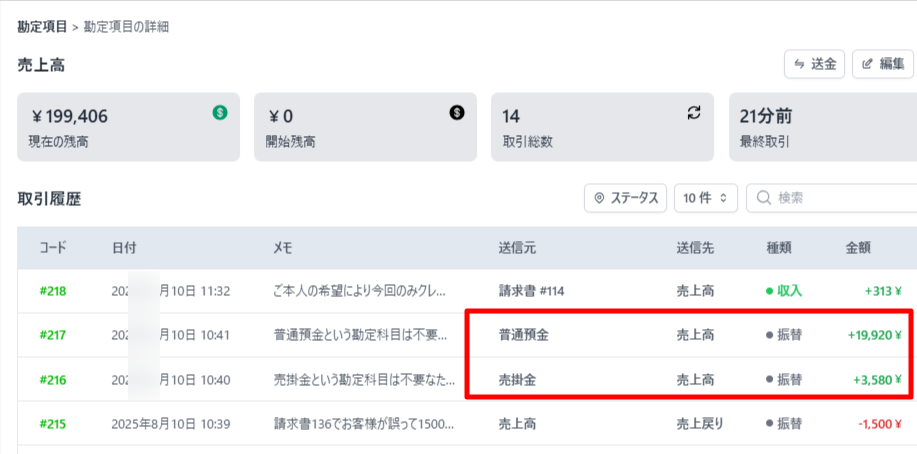Open the ステータス filter
Image resolution: width=917 pixels, height=454 pixels.
pos(626,198)
